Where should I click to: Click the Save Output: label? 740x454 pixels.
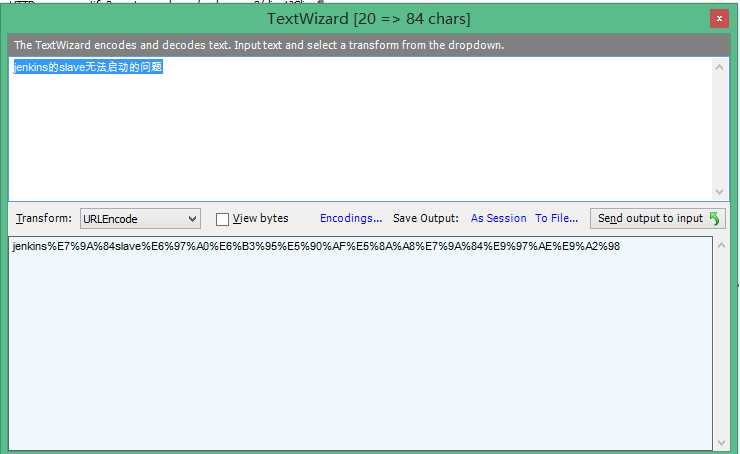pos(426,218)
